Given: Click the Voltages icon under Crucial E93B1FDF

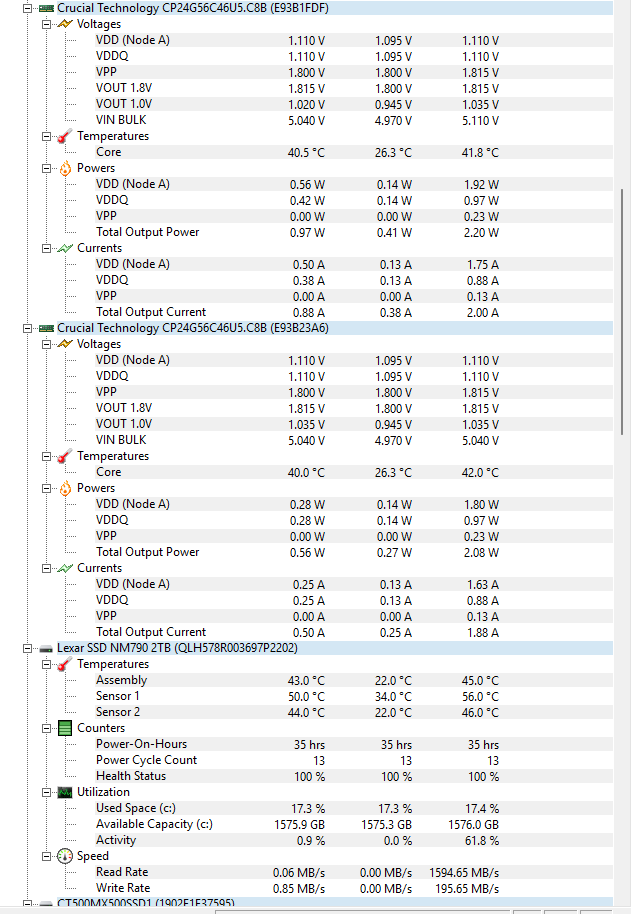Looking at the screenshot, I should [x=65, y=24].
